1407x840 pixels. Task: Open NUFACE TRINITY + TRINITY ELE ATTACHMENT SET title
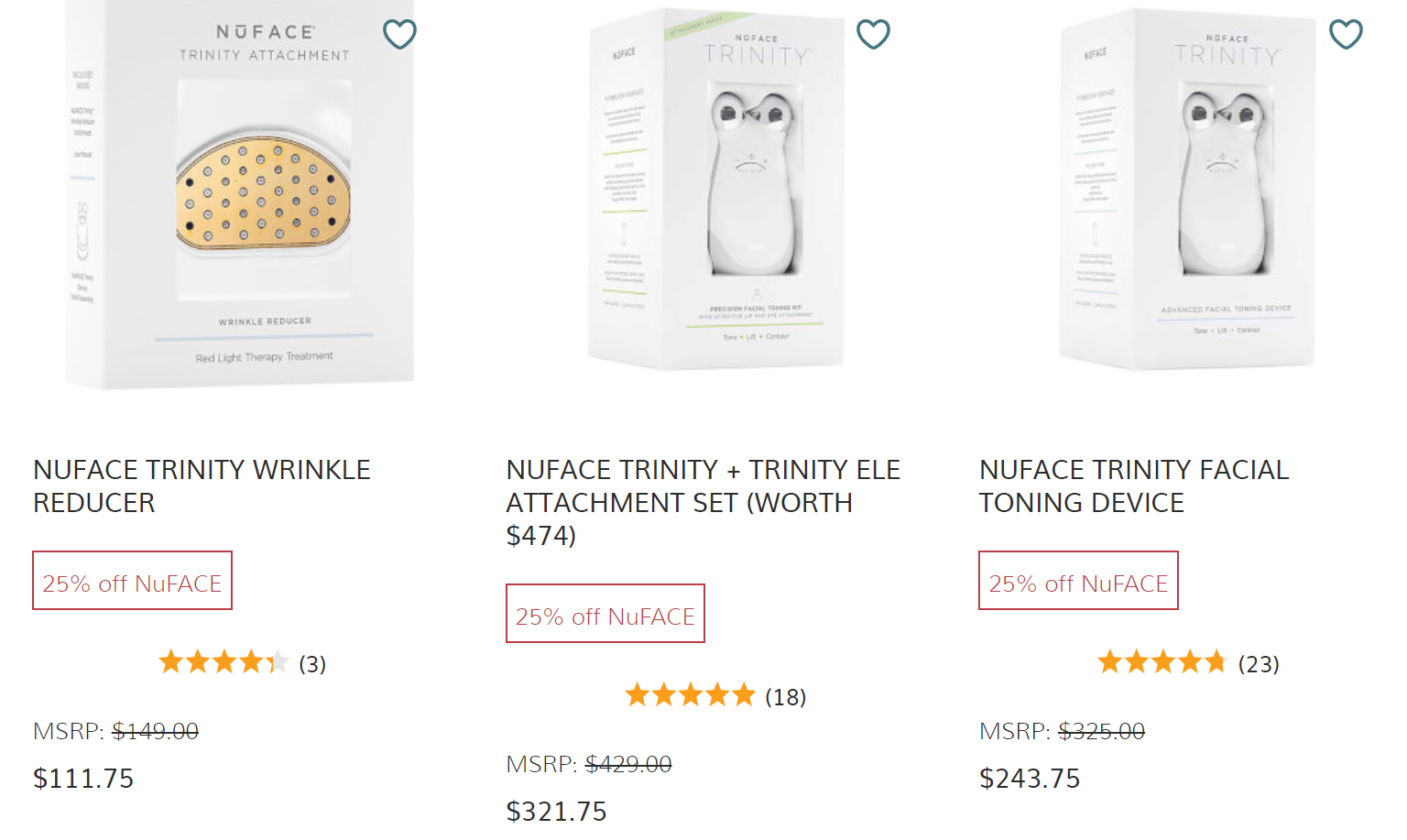pyautogui.click(x=703, y=502)
